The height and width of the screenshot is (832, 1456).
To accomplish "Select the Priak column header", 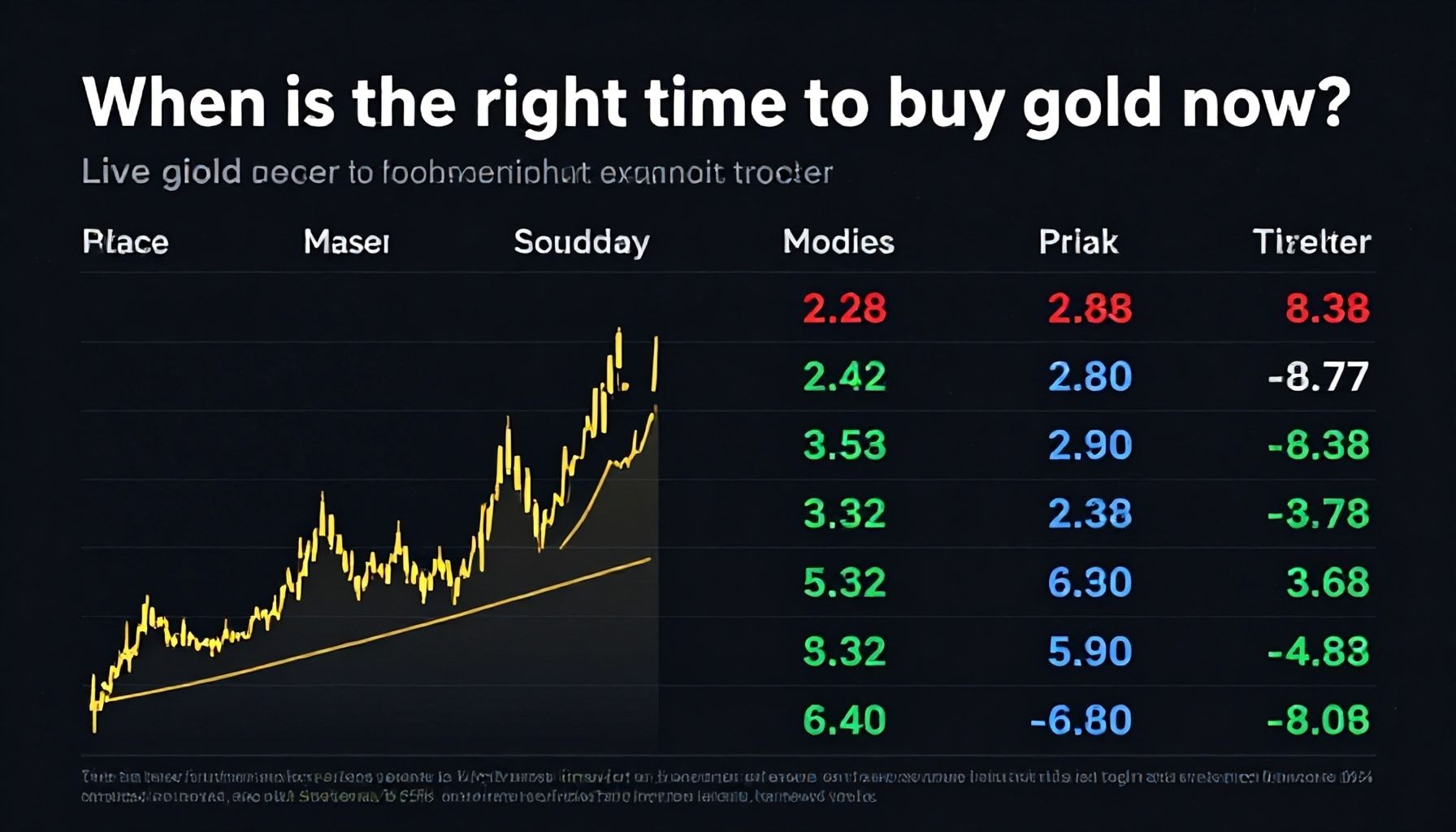I will pos(1078,242).
